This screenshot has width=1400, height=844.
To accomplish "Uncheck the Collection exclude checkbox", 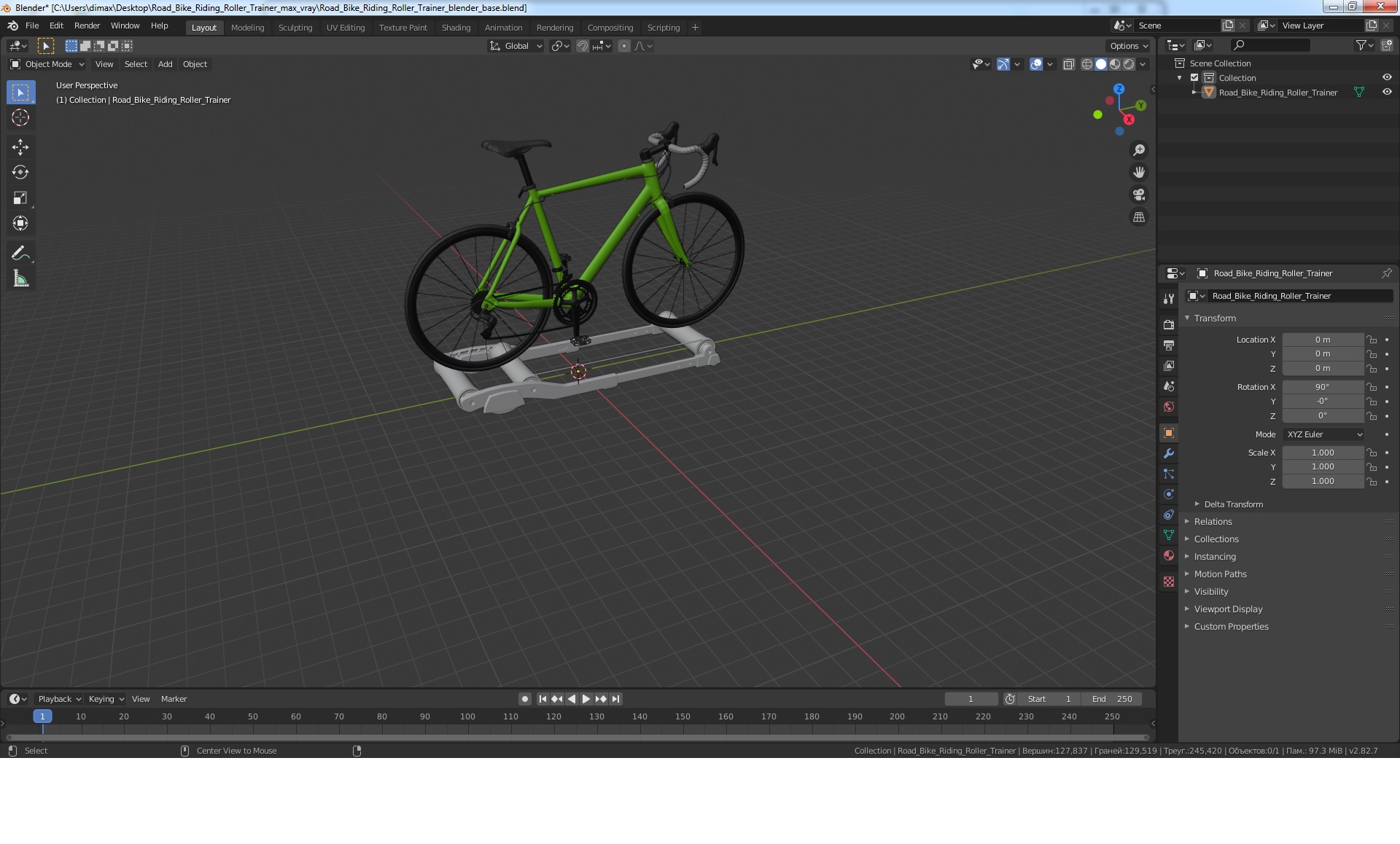I will (x=1194, y=78).
